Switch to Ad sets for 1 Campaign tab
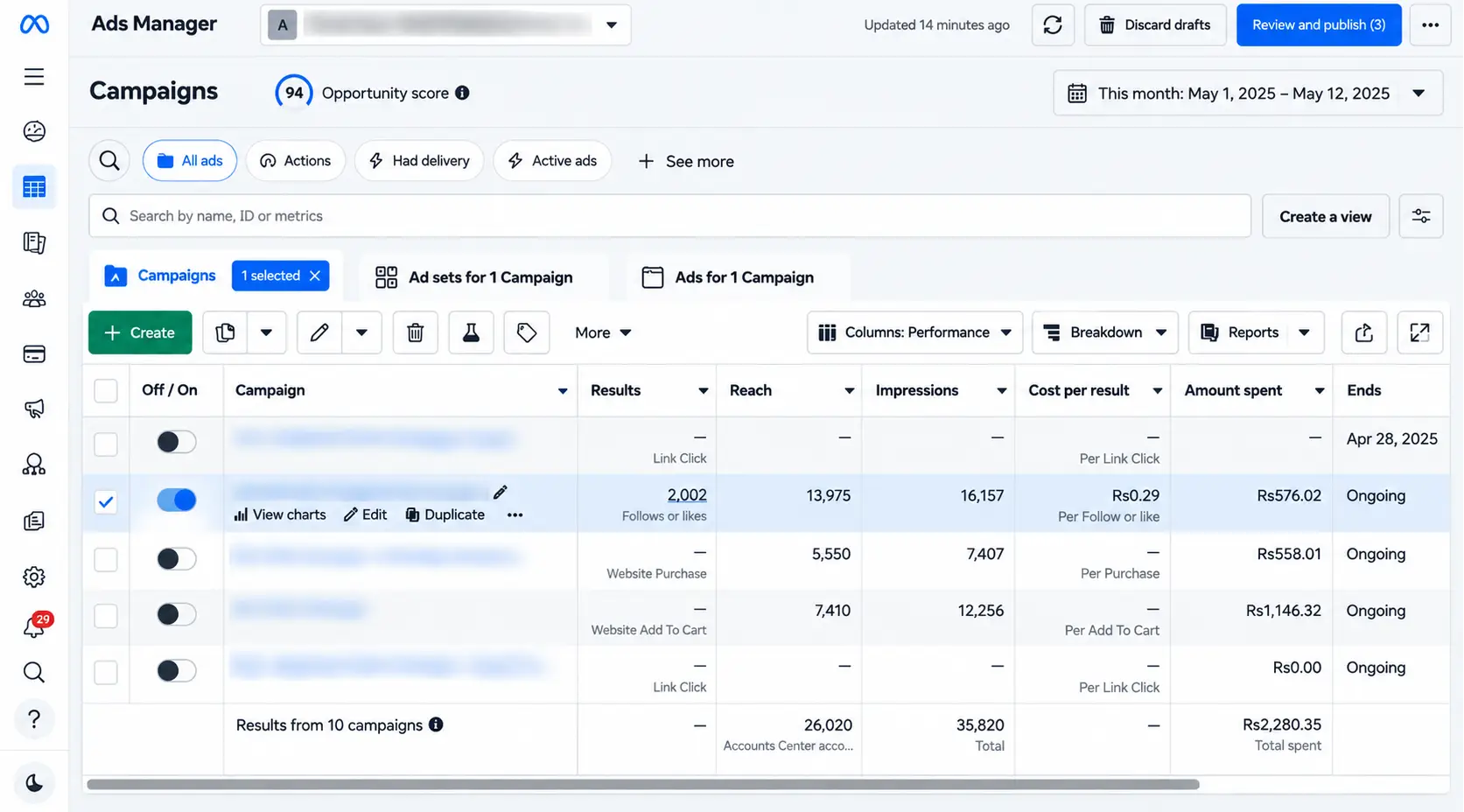1464x812 pixels. [x=474, y=277]
